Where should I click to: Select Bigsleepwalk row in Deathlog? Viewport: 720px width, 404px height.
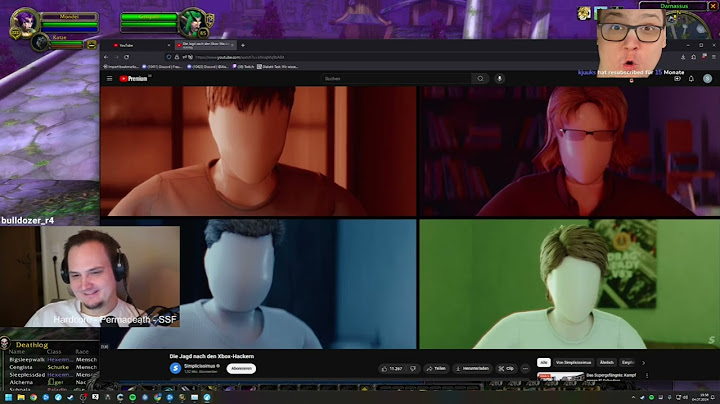(x=53, y=359)
